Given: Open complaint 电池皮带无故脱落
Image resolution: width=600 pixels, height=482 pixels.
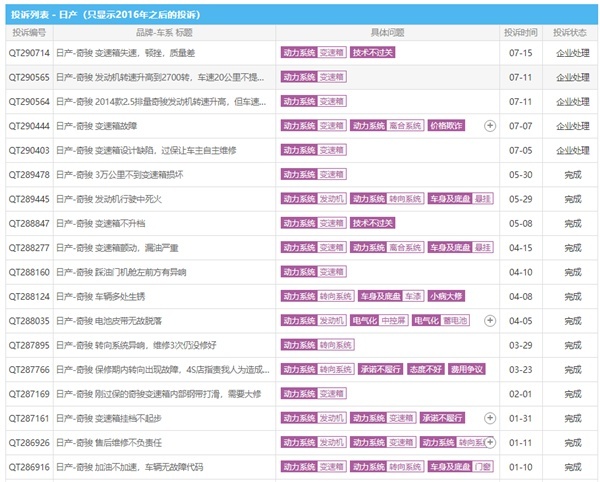Looking at the screenshot, I should [109, 321].
